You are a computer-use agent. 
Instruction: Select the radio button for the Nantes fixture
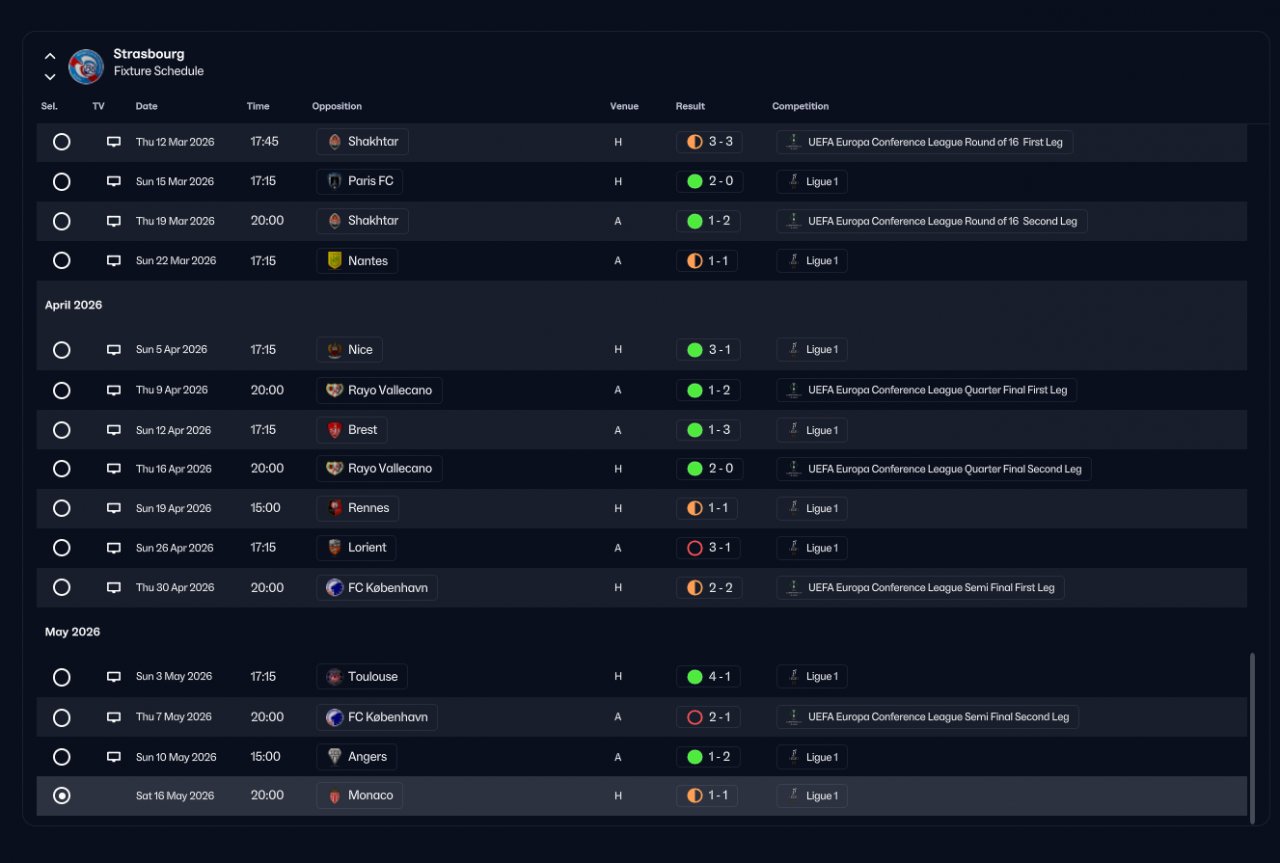(x=62, y=261)
